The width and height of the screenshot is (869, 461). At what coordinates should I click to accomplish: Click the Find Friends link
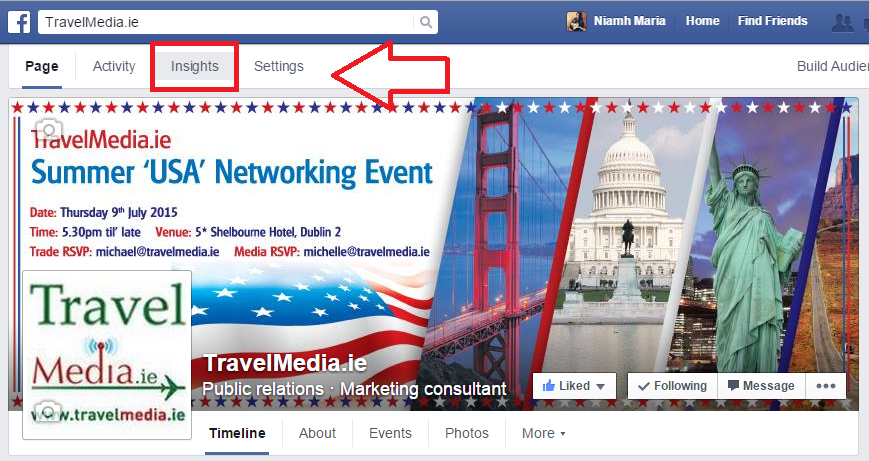(x=773, y=21)
